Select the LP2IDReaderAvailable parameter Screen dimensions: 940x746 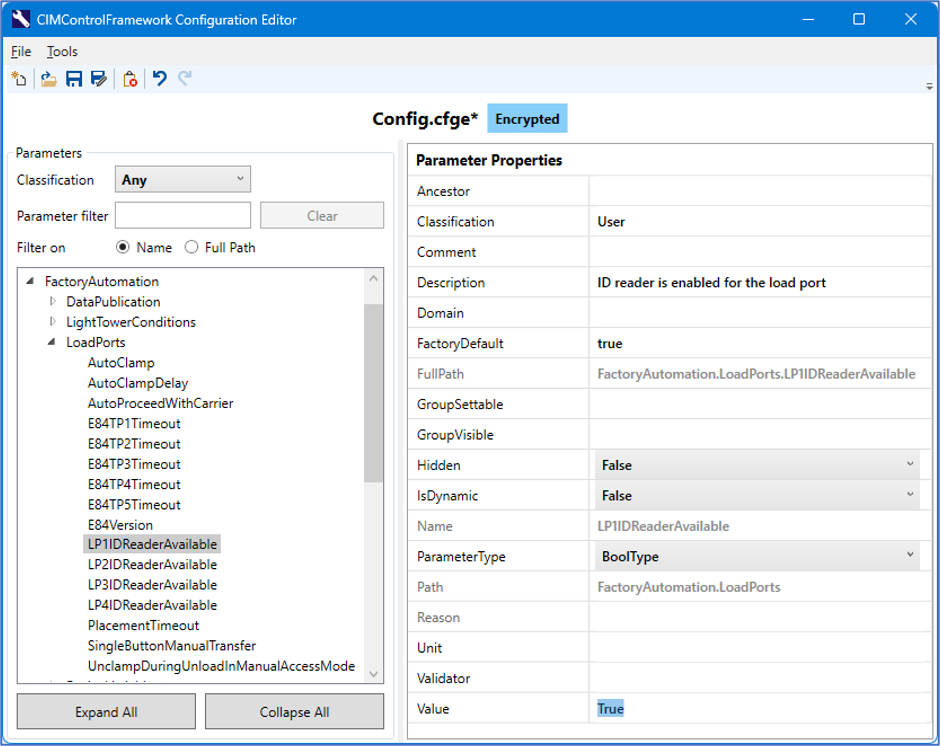click(x=152, y=565)
